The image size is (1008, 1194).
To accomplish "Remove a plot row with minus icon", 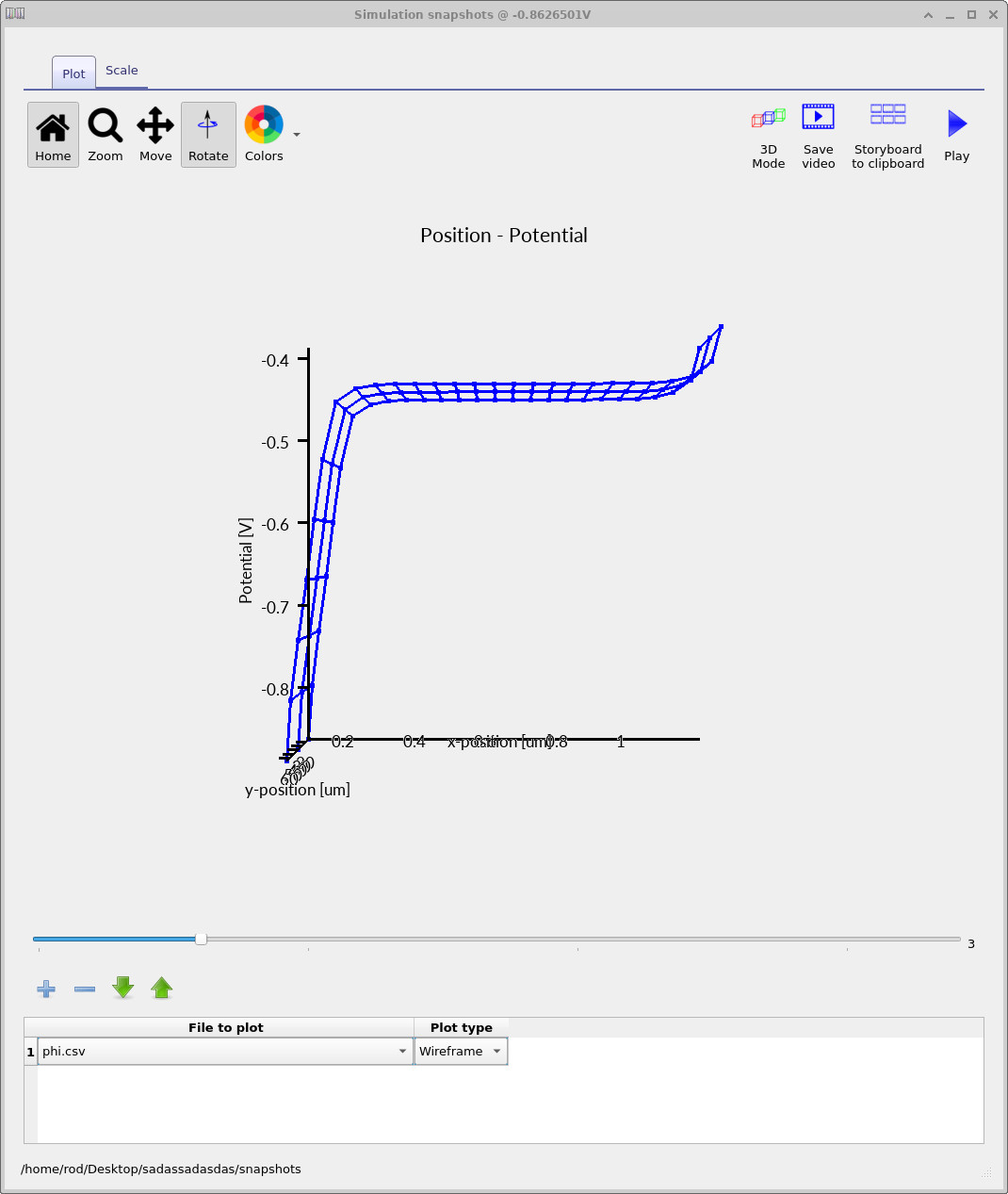I will (x=84, y=989).
